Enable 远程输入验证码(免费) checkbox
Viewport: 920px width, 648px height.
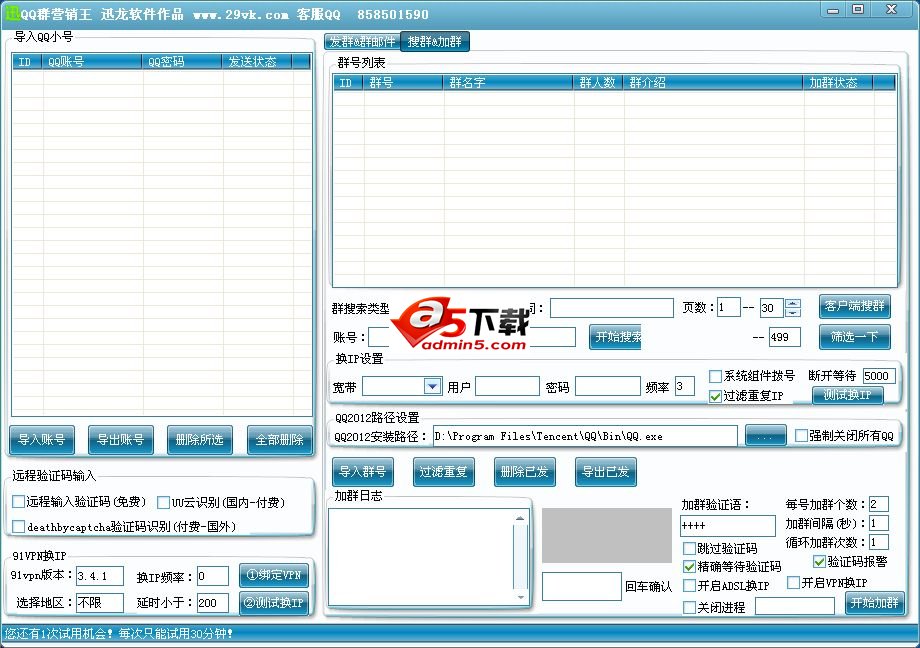19,502
